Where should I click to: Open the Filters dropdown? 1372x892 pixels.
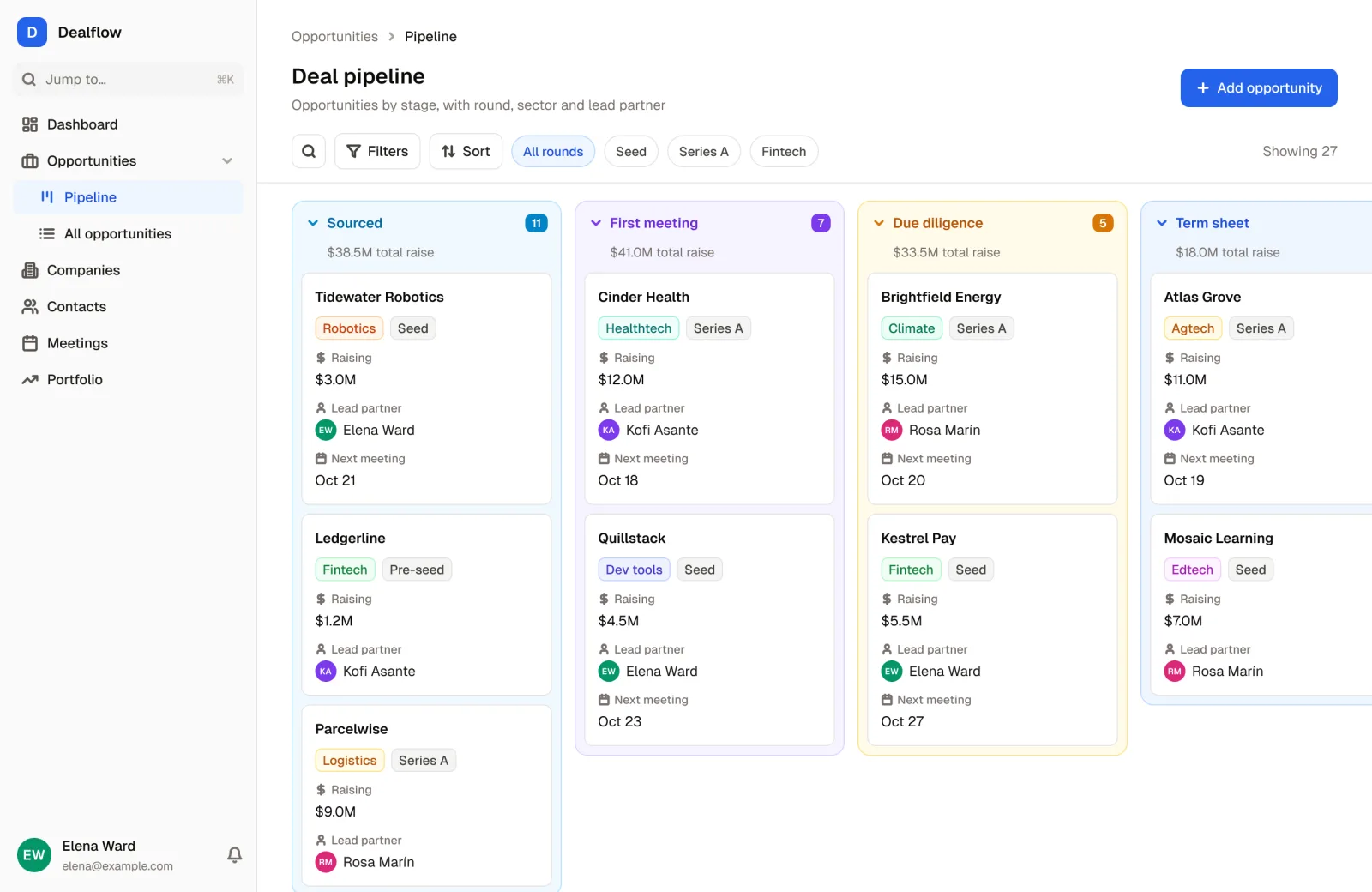click(377, 152)
